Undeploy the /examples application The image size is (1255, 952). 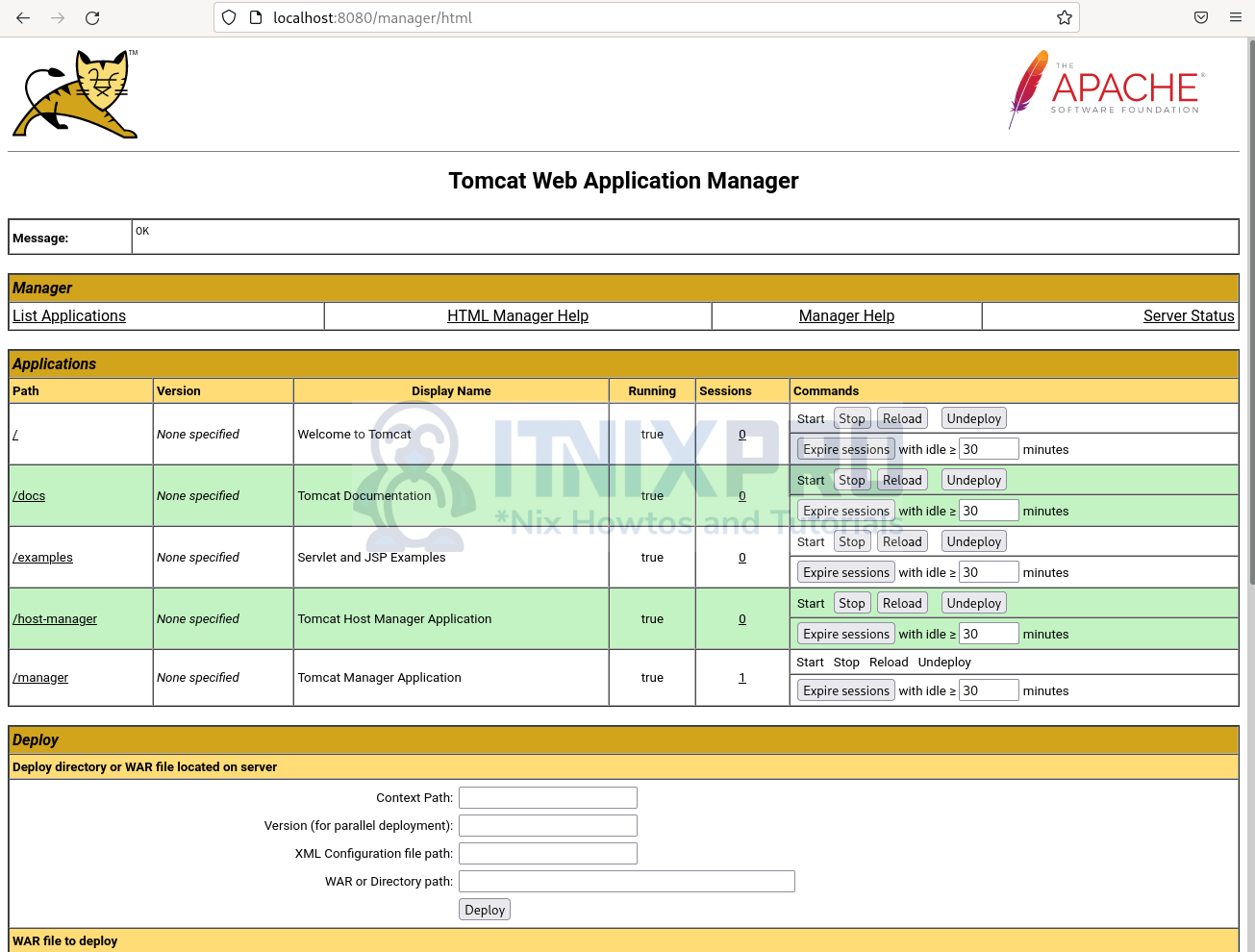[x=974, y=541]
